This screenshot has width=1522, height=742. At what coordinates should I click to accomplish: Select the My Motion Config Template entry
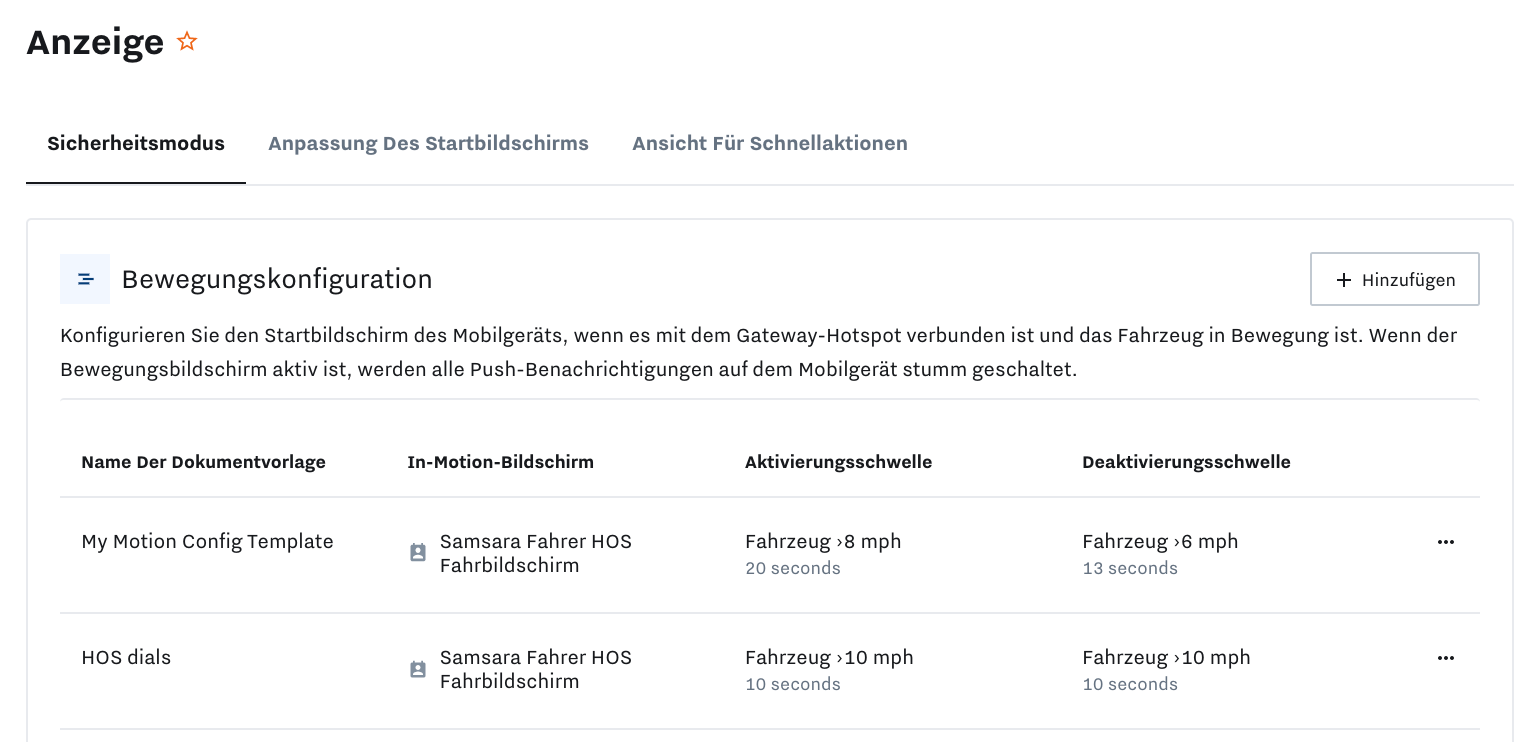tap(207, 541)
